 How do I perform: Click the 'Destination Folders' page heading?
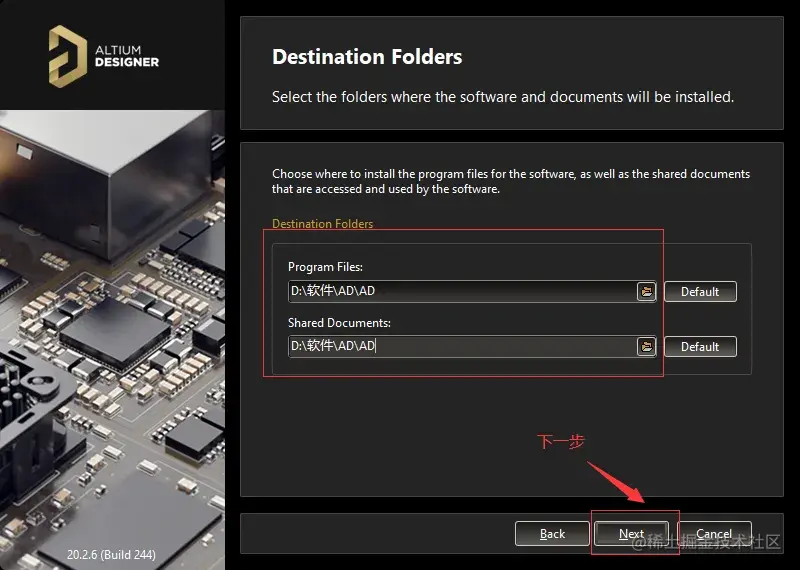367,57
